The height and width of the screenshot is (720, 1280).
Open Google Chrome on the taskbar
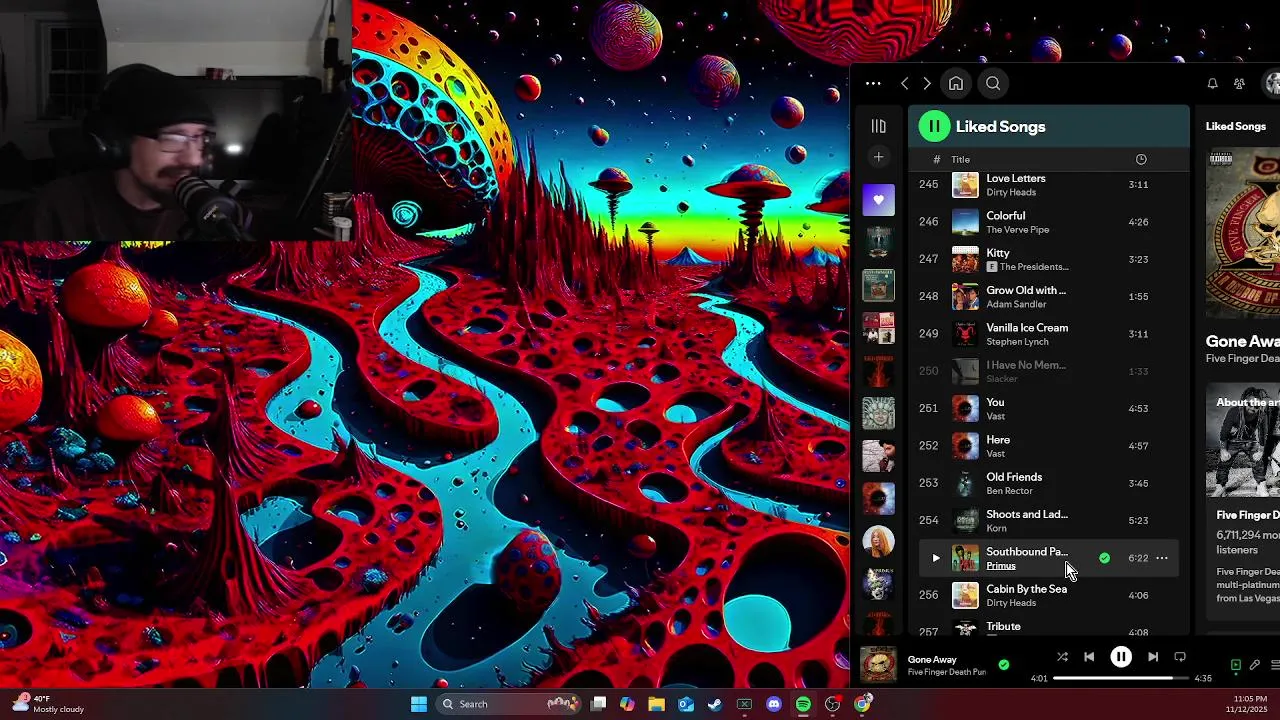tap(862, 704)
